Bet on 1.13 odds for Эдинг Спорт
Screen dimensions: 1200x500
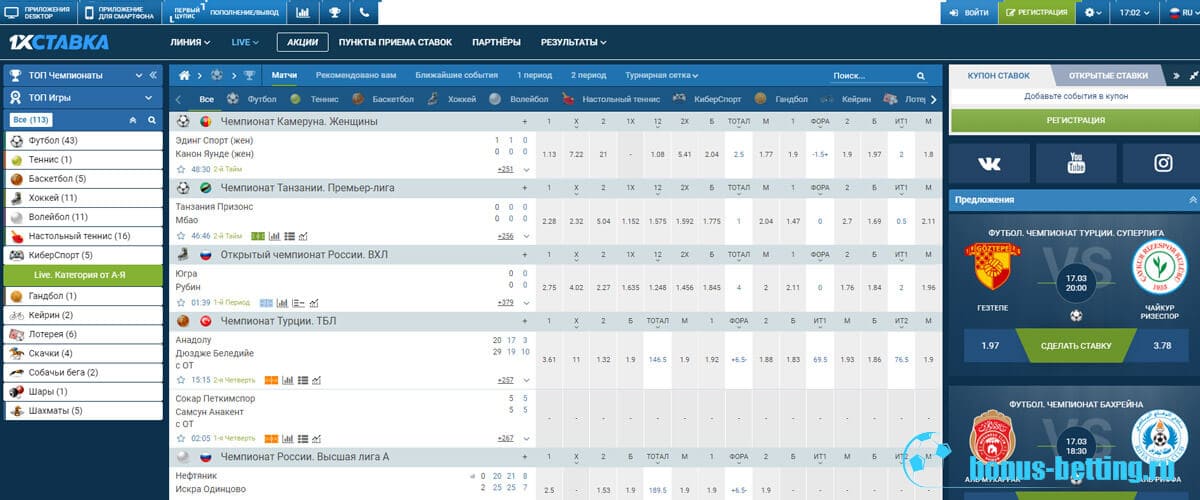click(549, 155)
